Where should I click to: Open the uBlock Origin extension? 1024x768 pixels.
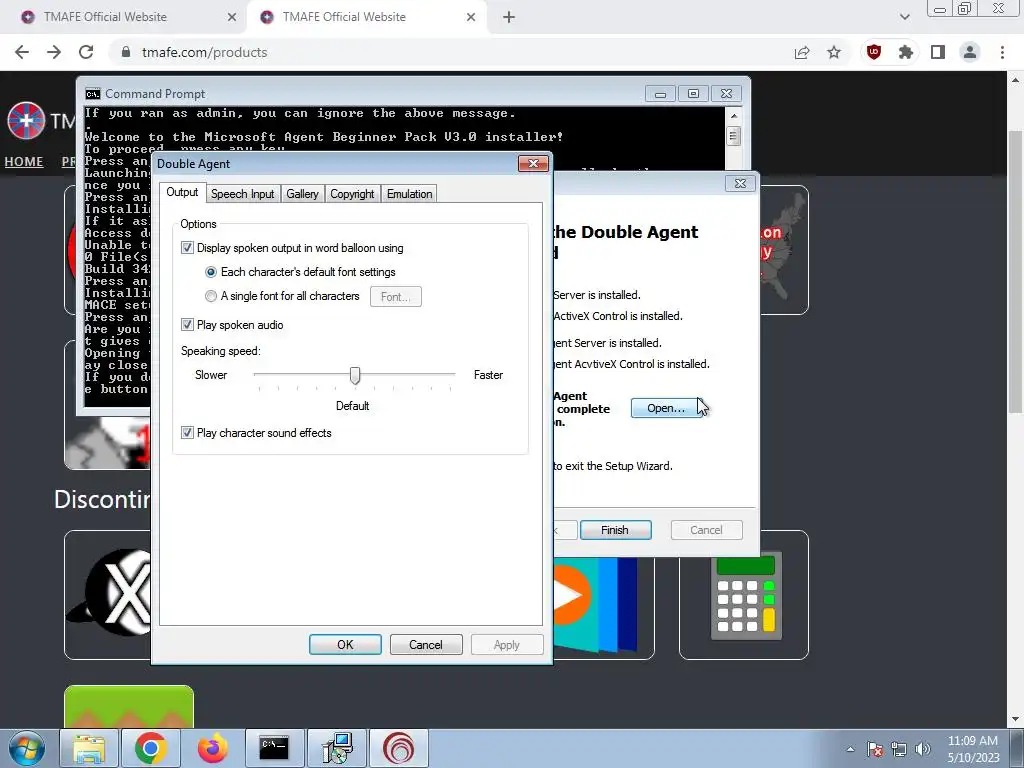[874, 52]
